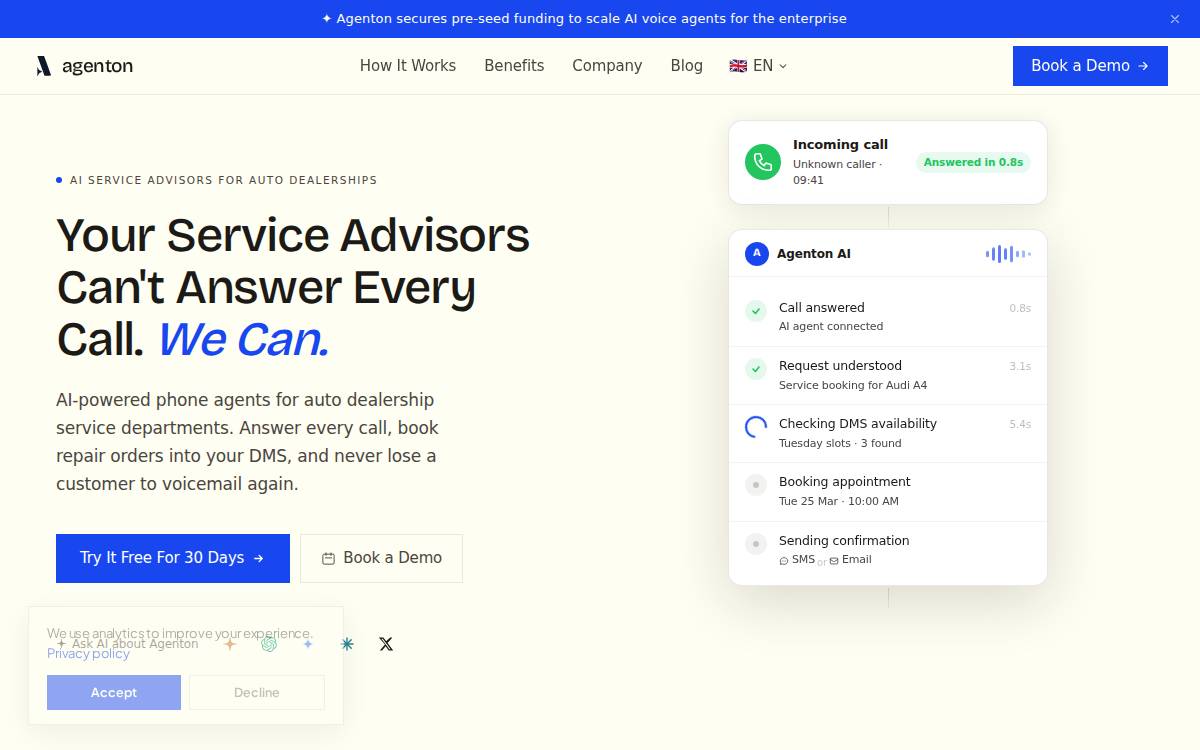Click the funding announcement text in top banner
The width and height of the screenshot is (1200, 750).
point(584,19)
